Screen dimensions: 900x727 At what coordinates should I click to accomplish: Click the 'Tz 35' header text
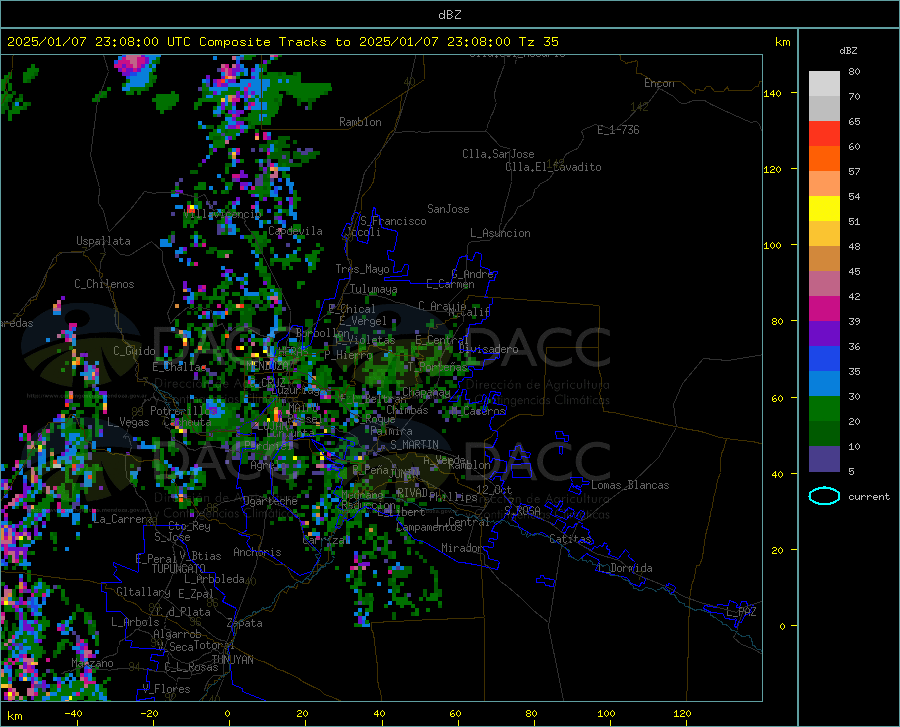point(539,42)
